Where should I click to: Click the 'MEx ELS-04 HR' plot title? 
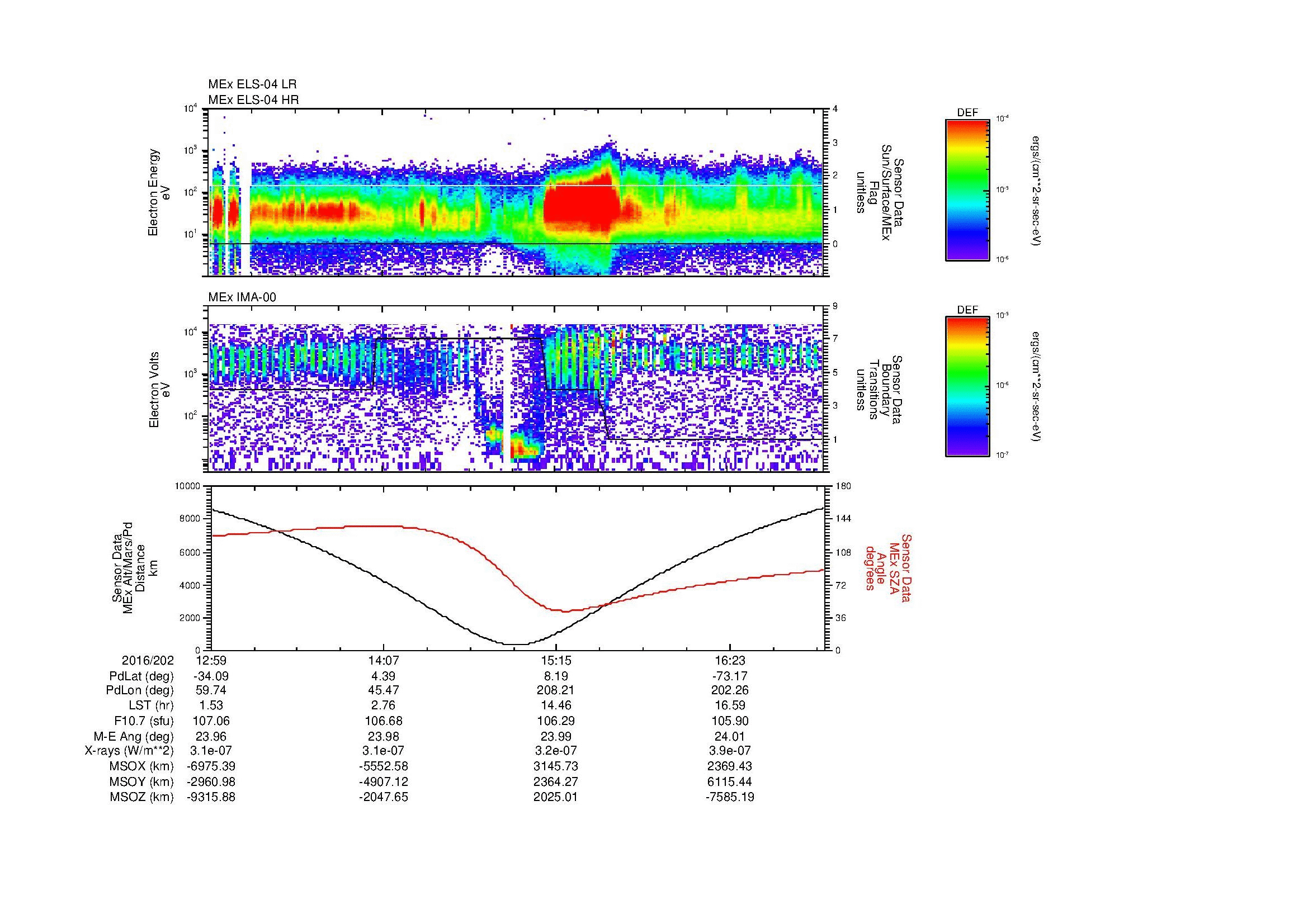click(x=253, y=99)
